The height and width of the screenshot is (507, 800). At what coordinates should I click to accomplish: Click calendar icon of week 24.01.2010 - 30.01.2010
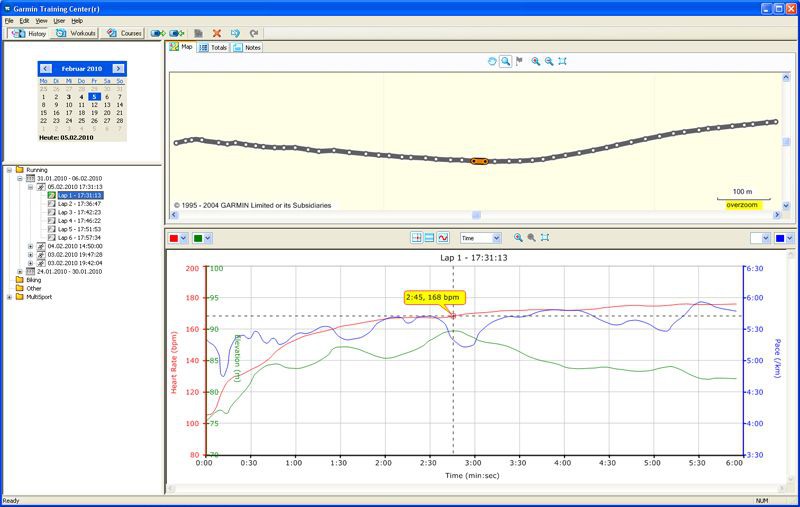tap(31, 272)
